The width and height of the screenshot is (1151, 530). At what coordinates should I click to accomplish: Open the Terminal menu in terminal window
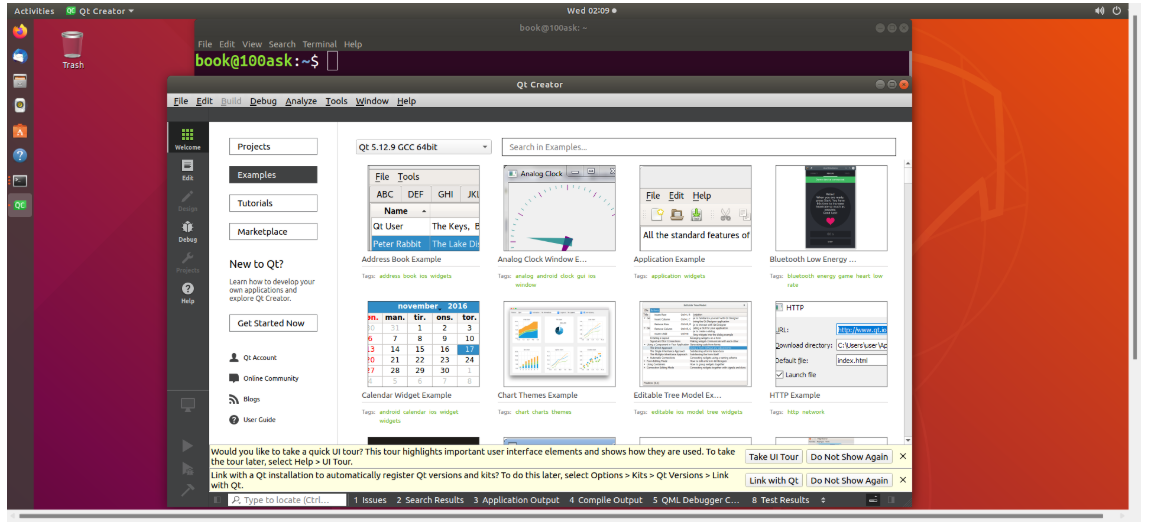point(319,44)
